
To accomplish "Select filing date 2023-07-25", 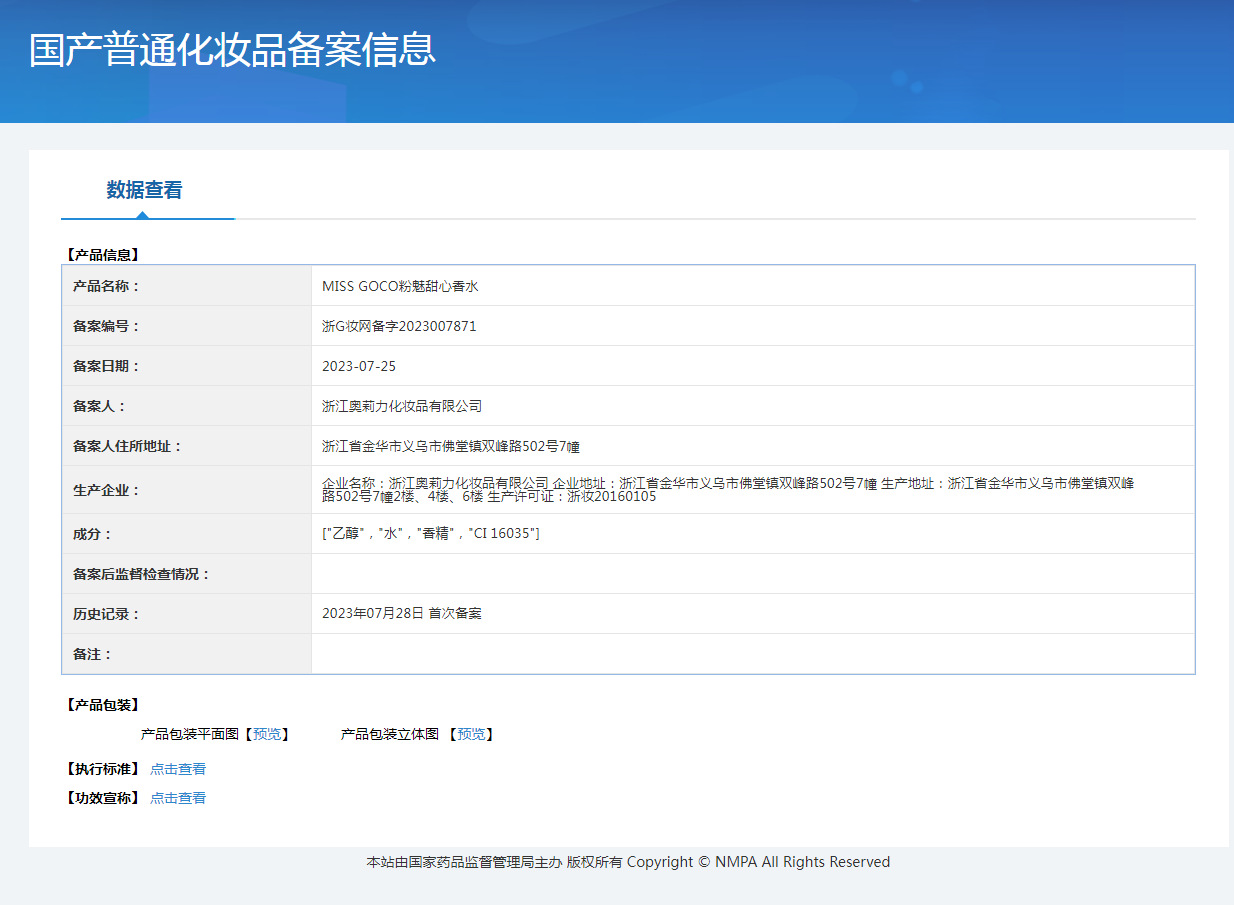I will (x=359, y=366).
